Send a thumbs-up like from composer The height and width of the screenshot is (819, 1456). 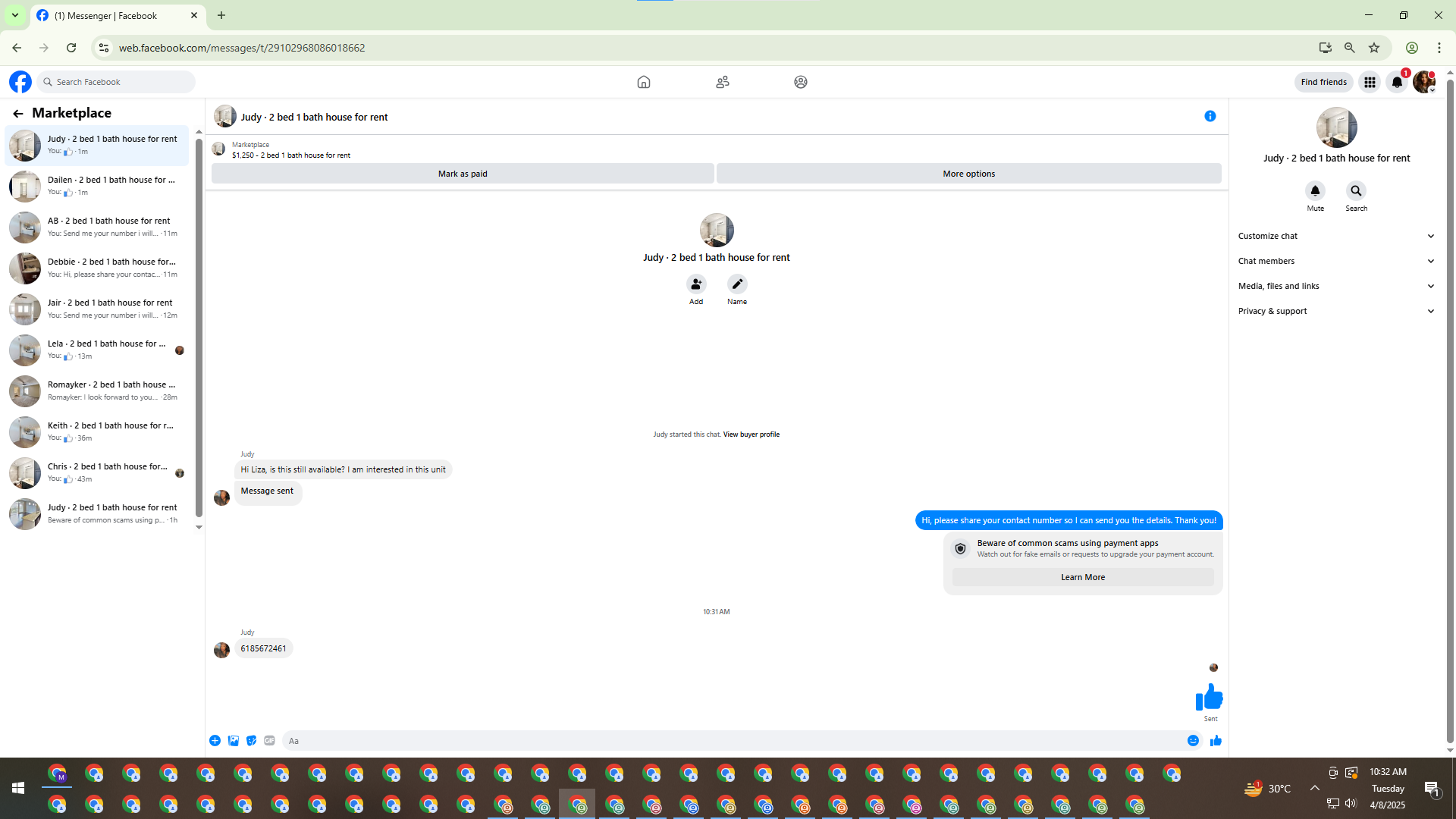1216,741
